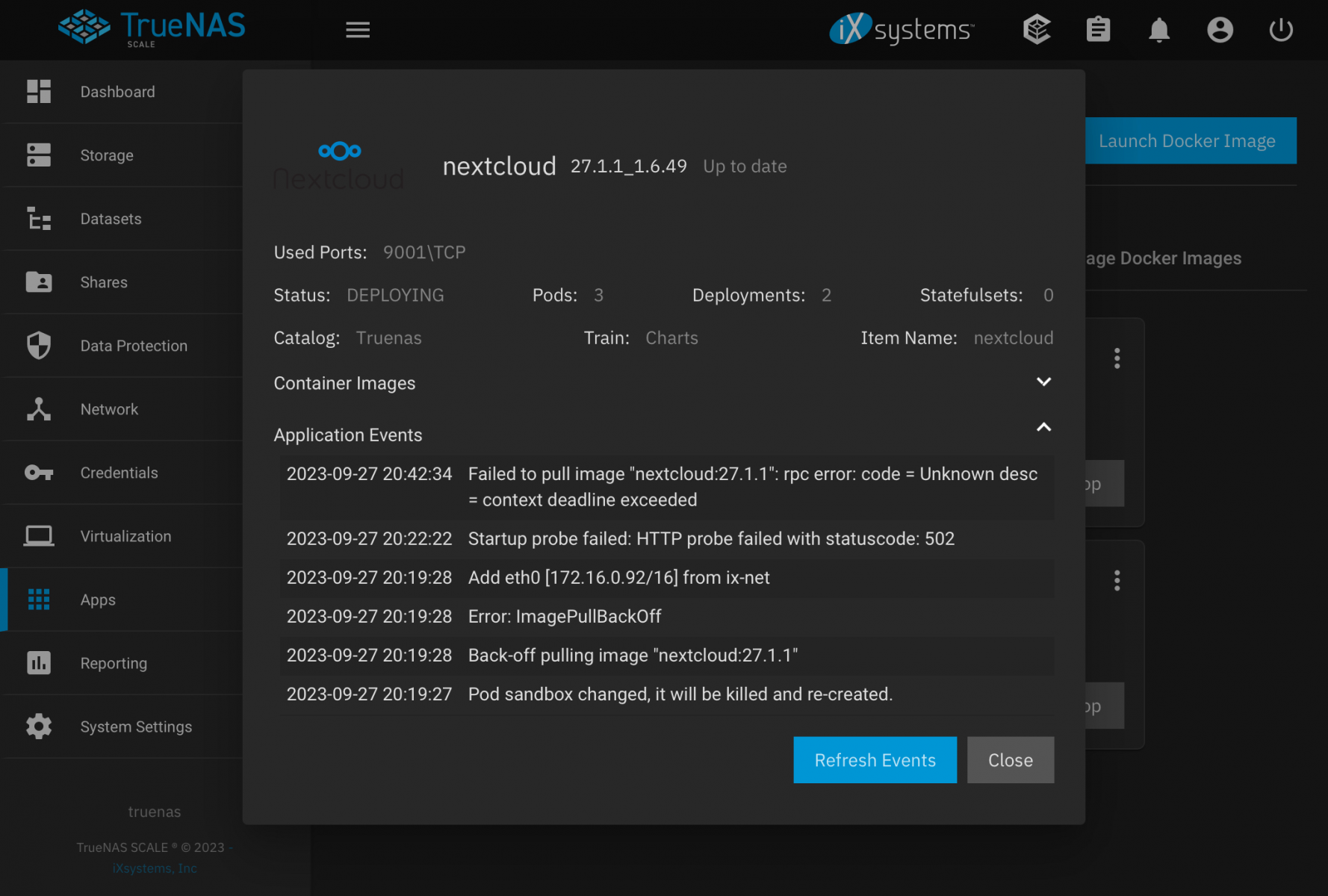Click the Data Protection shield icon

tap(39, 345)
